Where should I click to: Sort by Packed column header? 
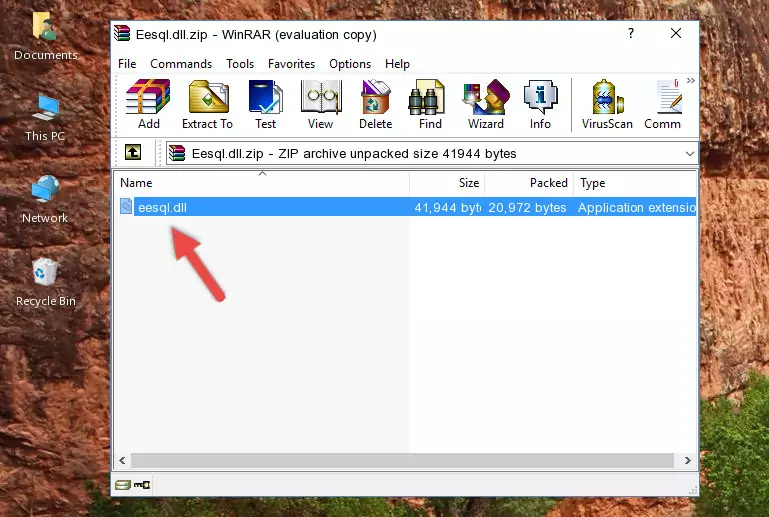click(529, 183)
